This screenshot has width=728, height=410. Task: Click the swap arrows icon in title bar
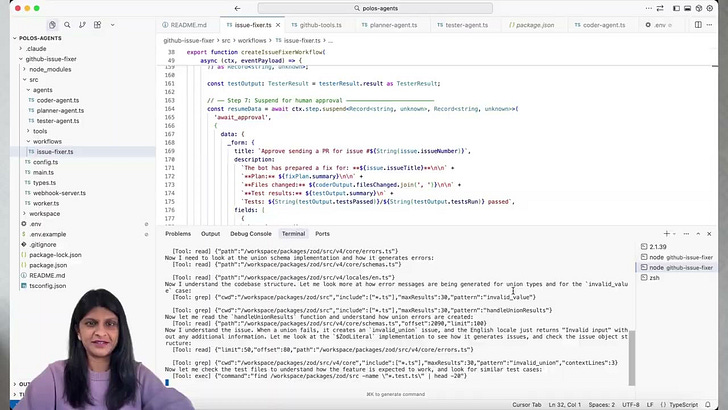(x=660, y=8)
